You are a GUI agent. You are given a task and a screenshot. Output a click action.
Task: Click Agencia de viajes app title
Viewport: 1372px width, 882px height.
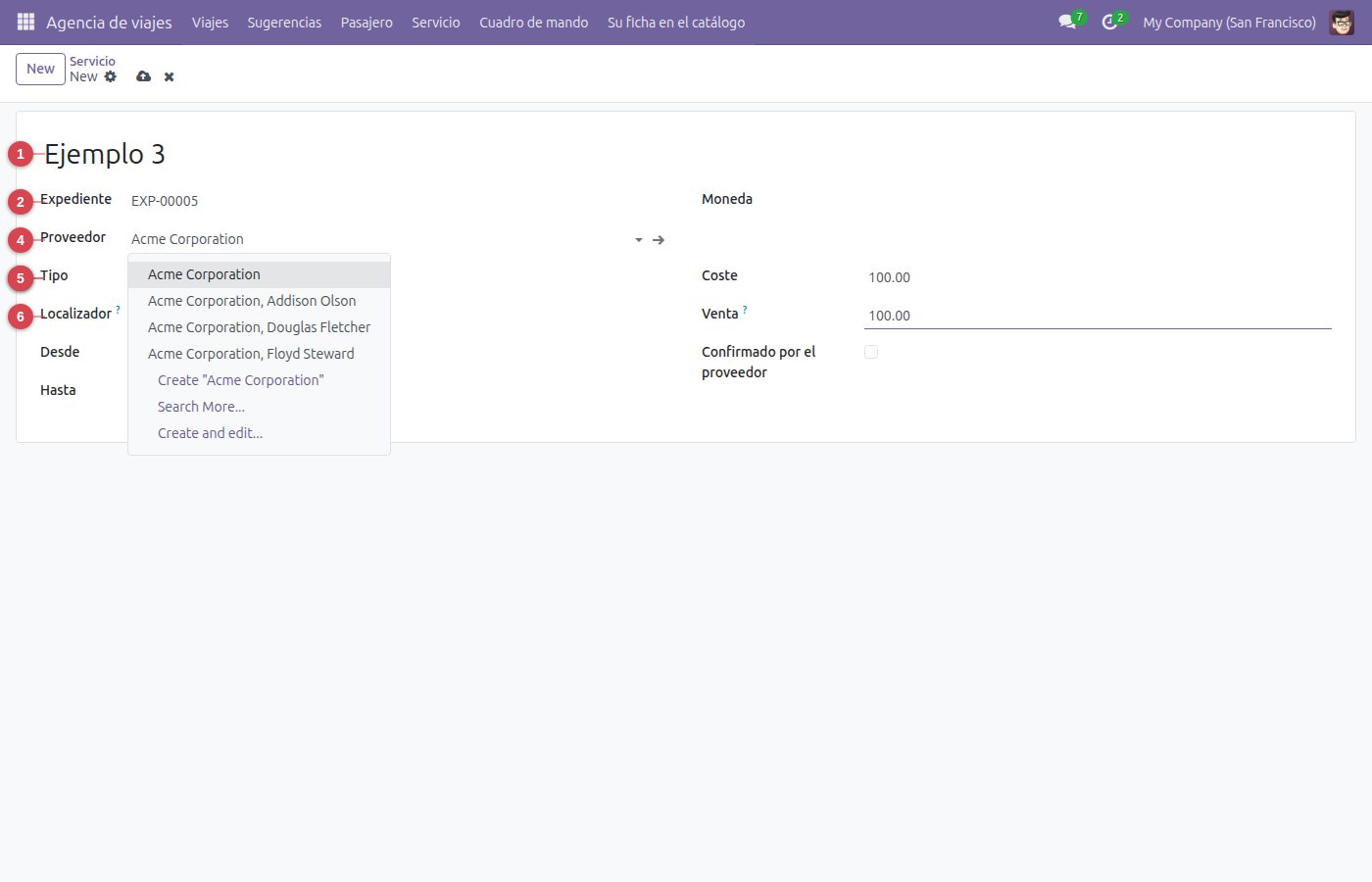point(109,22)
